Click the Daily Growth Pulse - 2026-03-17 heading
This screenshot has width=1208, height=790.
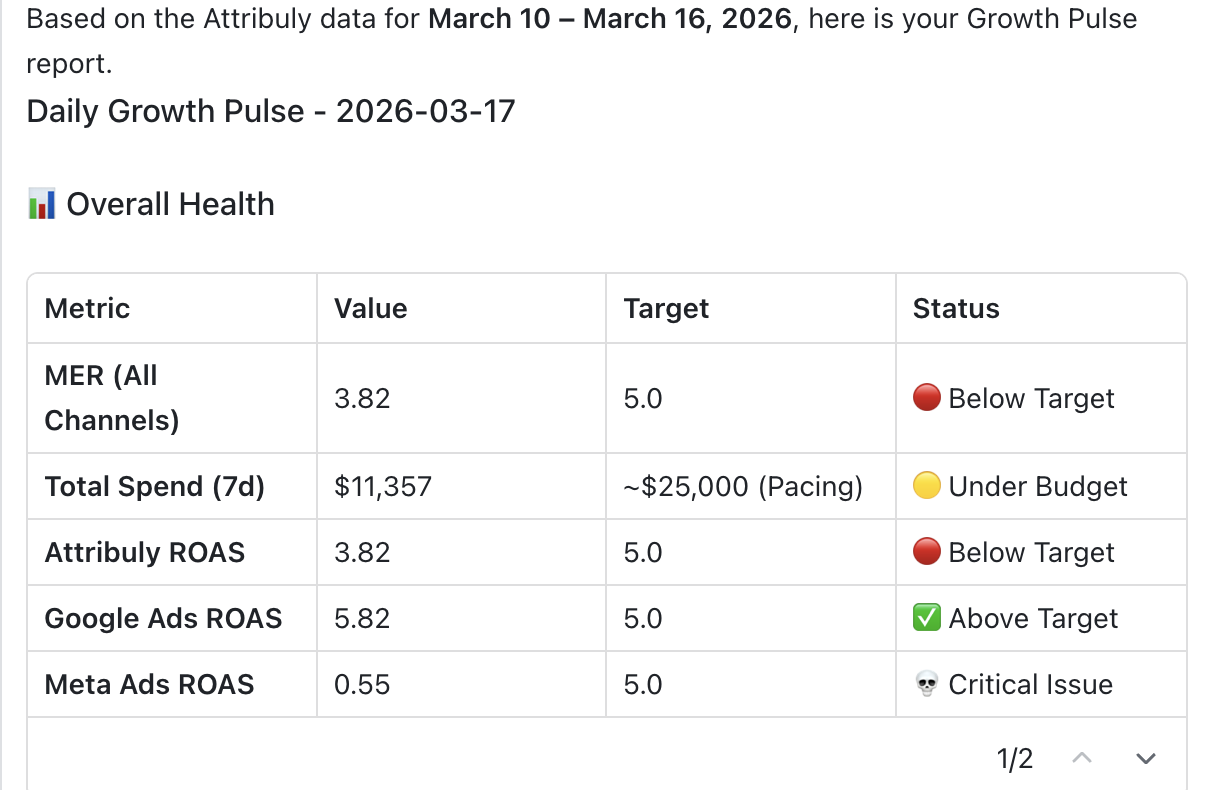271,111
